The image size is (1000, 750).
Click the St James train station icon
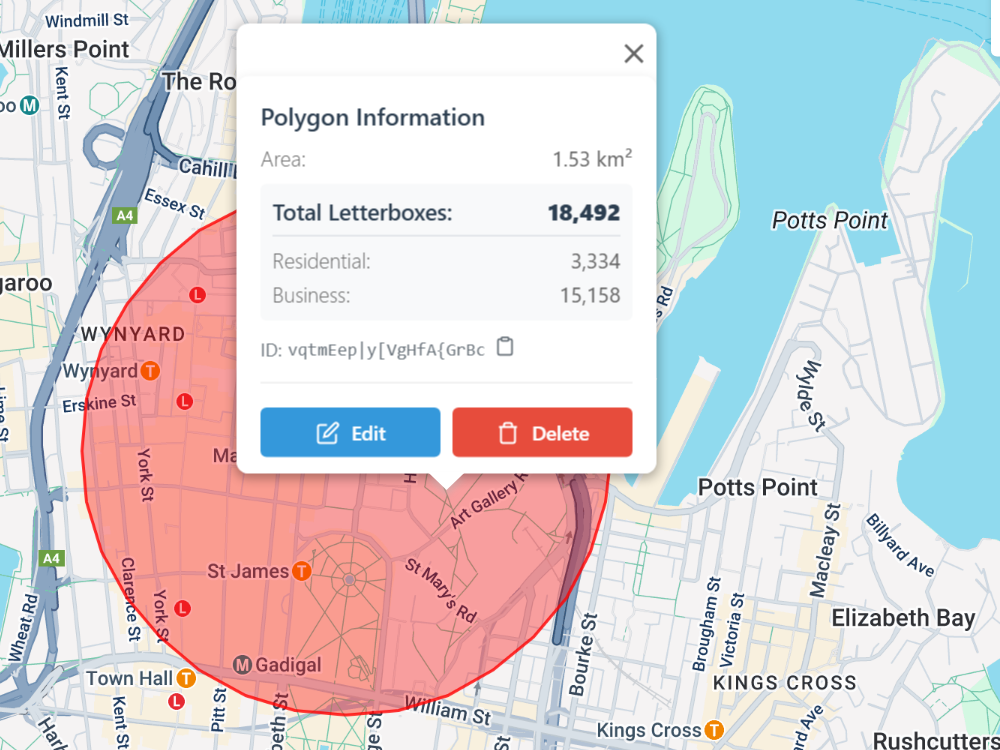tap(302, 572)
